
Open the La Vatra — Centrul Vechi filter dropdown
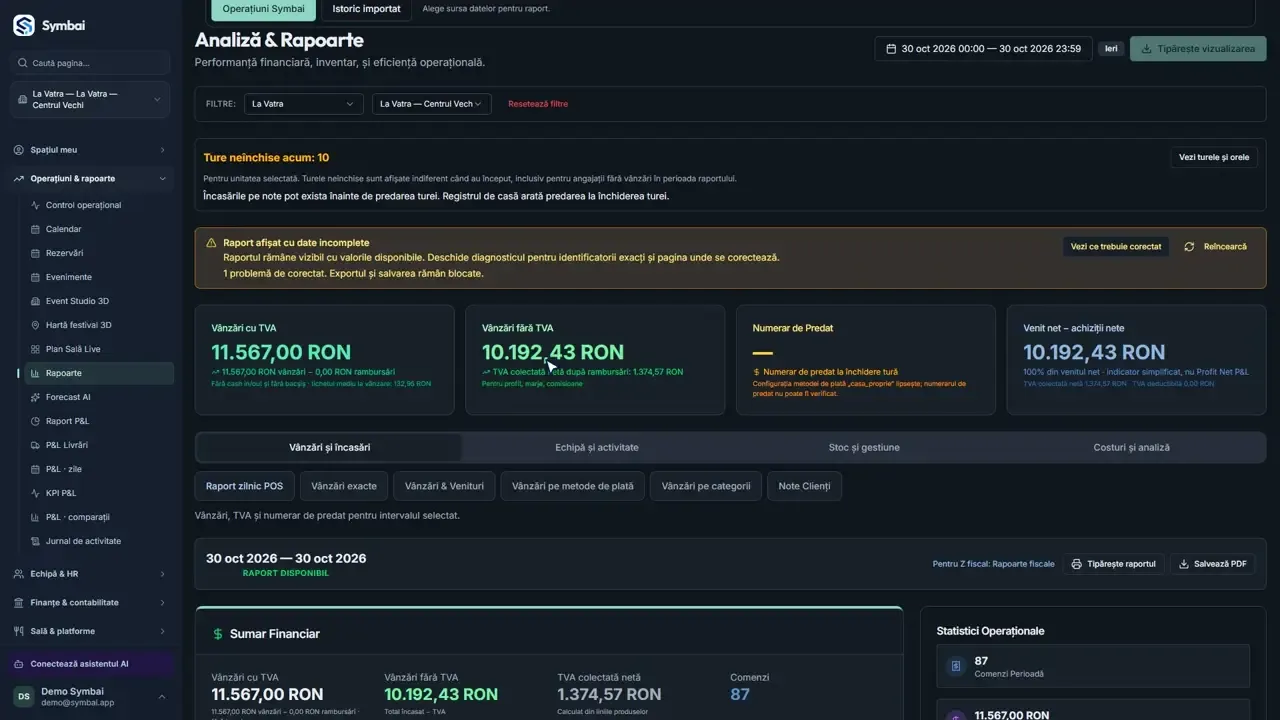pos(431,104)
